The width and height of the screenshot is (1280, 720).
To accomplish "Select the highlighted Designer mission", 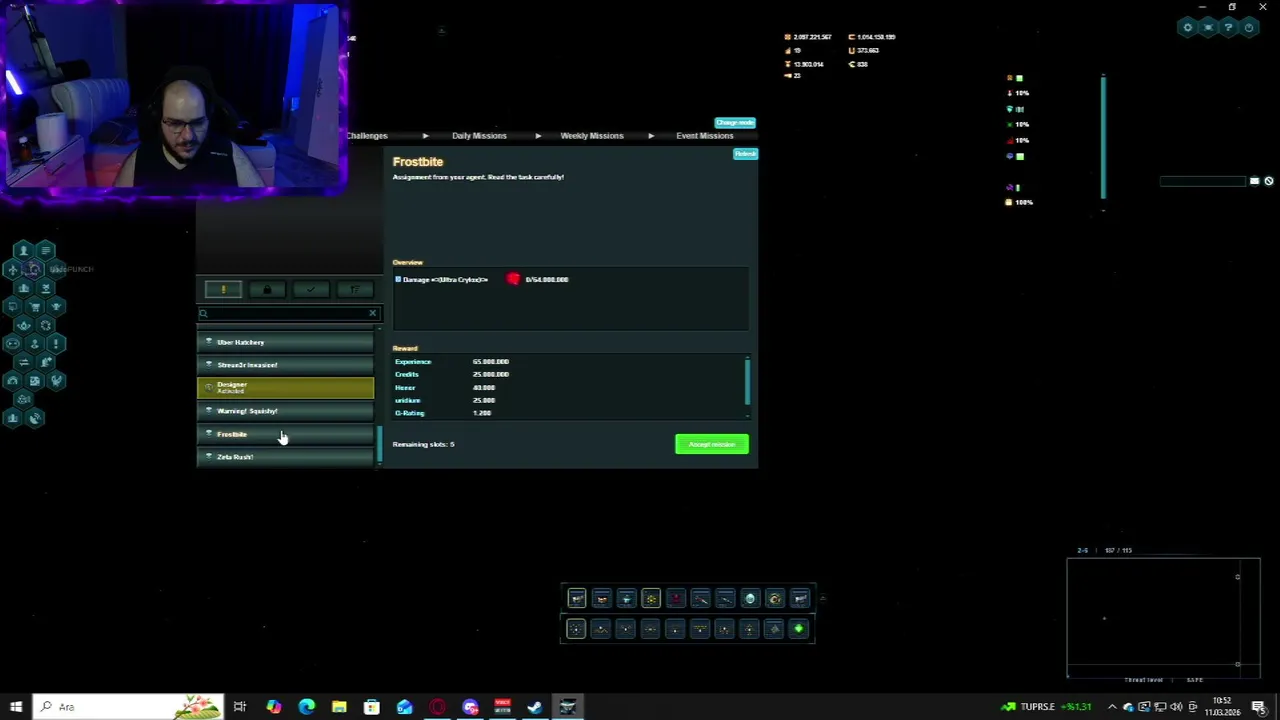I will pos(285,388).
